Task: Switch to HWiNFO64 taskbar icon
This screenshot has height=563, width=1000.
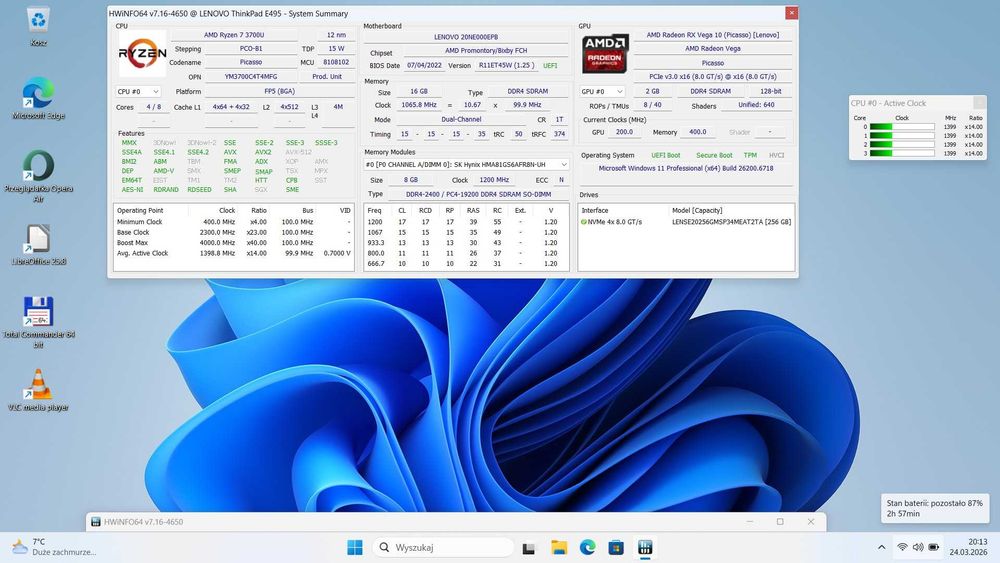Action: point(645,547)
